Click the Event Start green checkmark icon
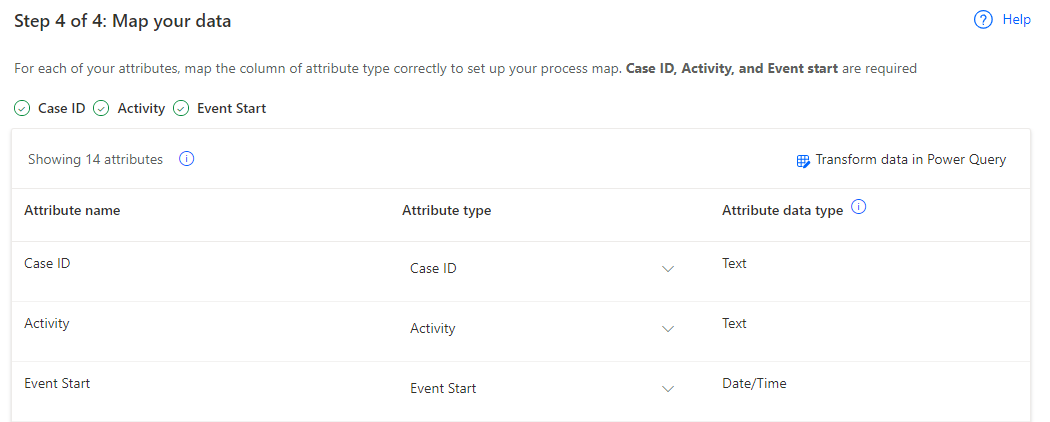 [x=181, y=108]
